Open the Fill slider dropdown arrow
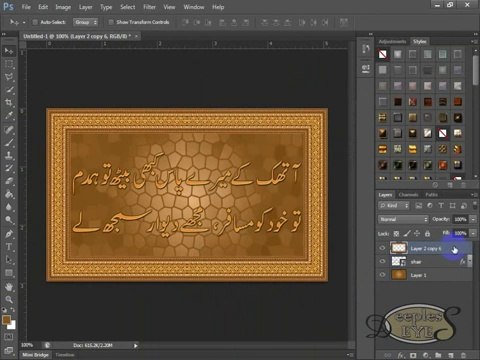Screen dimensions: 480x360 473,233
